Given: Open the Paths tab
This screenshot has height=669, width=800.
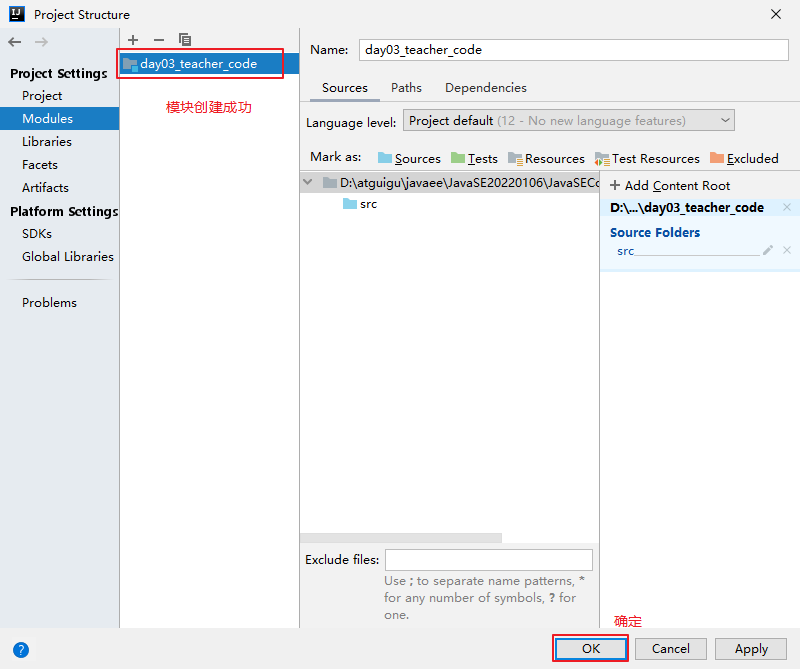Looking at the screenshot, I should 406,88.
